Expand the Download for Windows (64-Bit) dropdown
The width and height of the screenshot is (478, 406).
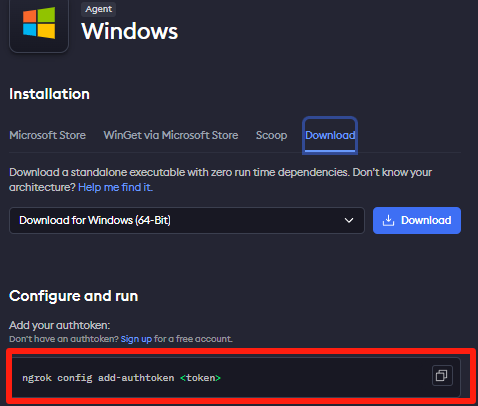click(187, 220)
